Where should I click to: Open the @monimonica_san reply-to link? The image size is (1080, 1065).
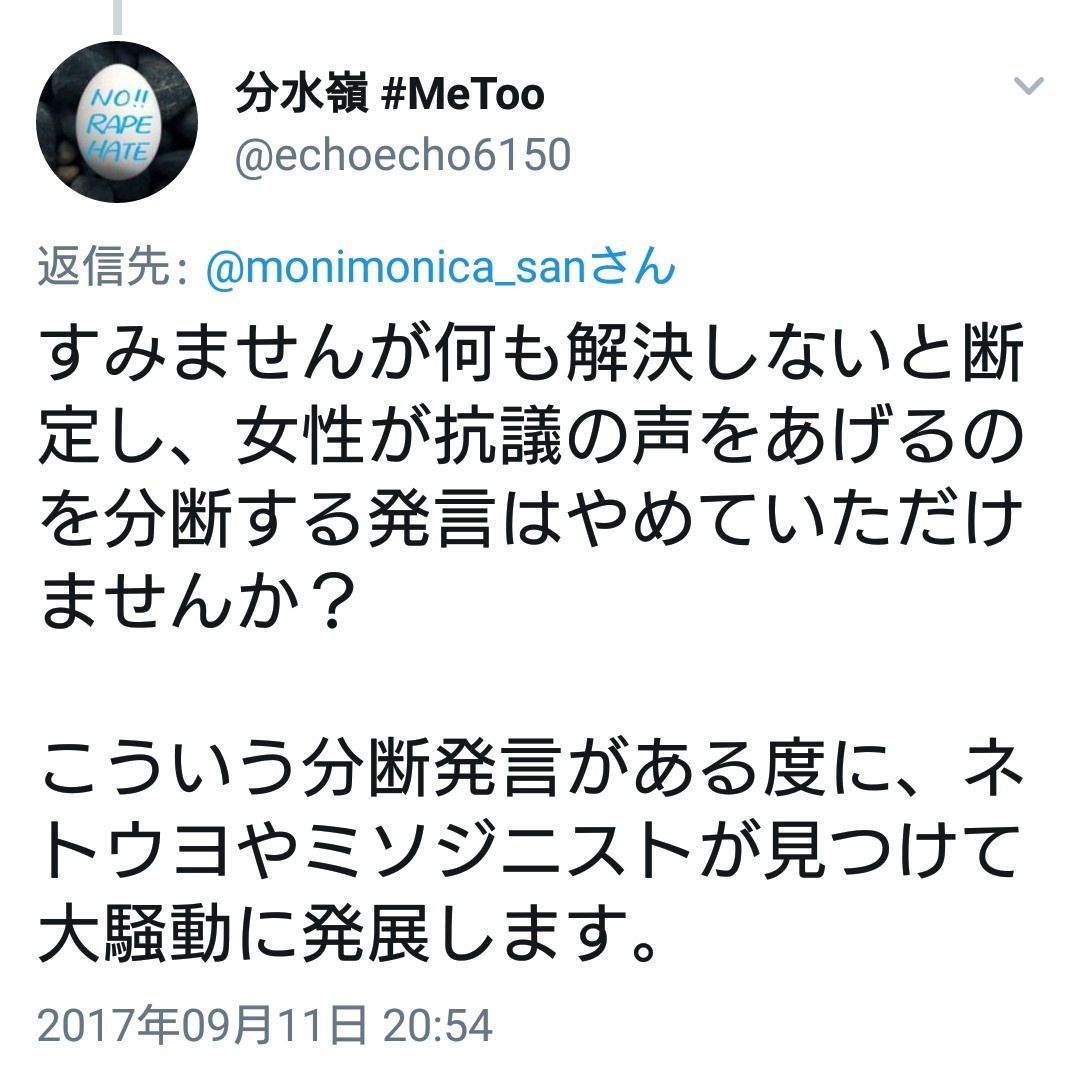point(396,268)
